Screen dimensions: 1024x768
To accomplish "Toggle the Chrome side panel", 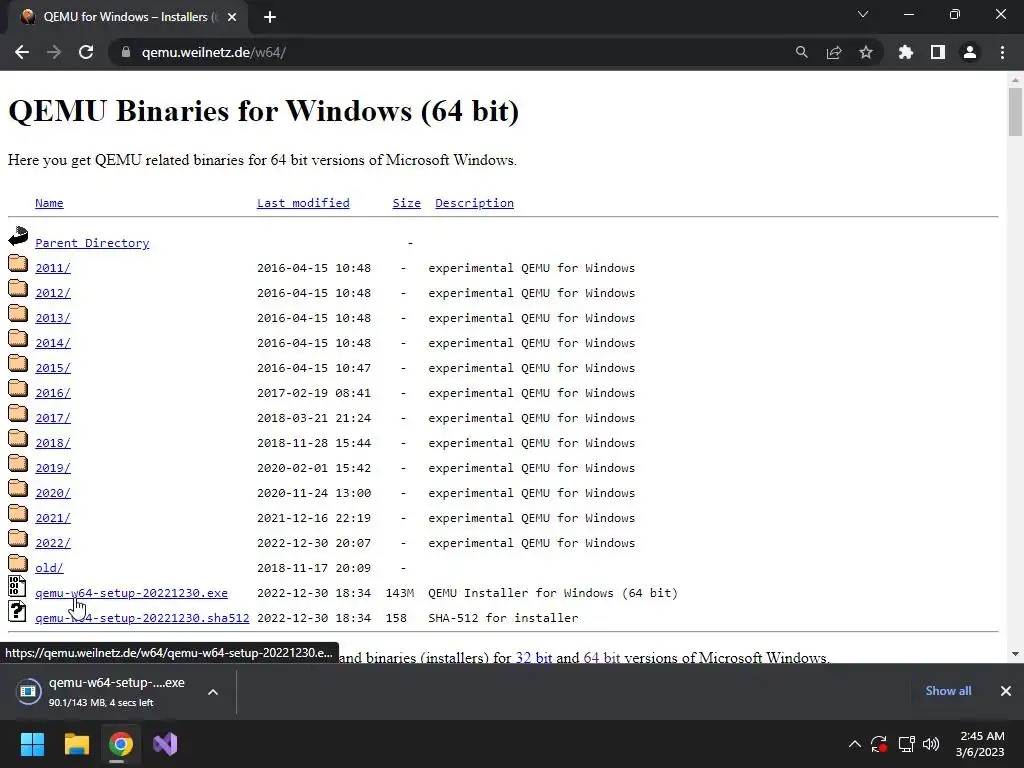I will (x=938, y=52).
